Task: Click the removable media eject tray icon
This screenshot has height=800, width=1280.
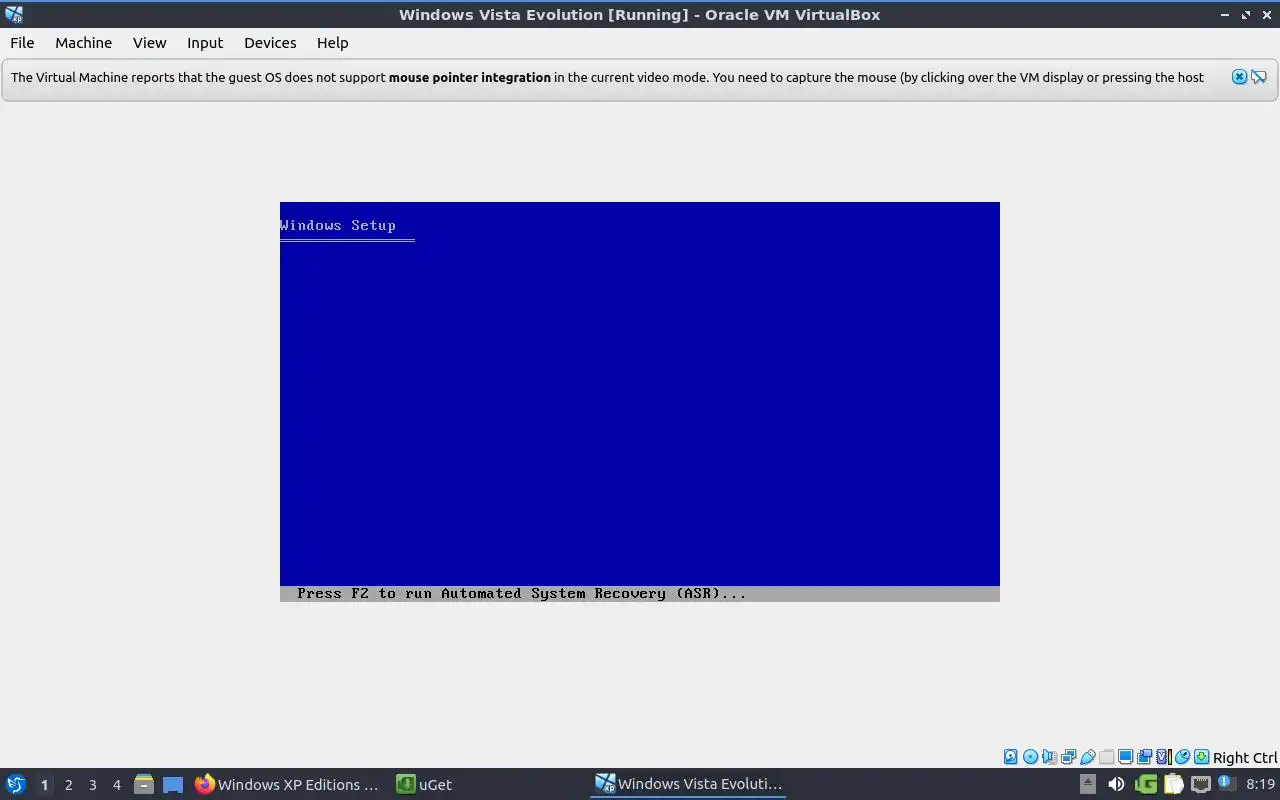Action: point(1088,784)
